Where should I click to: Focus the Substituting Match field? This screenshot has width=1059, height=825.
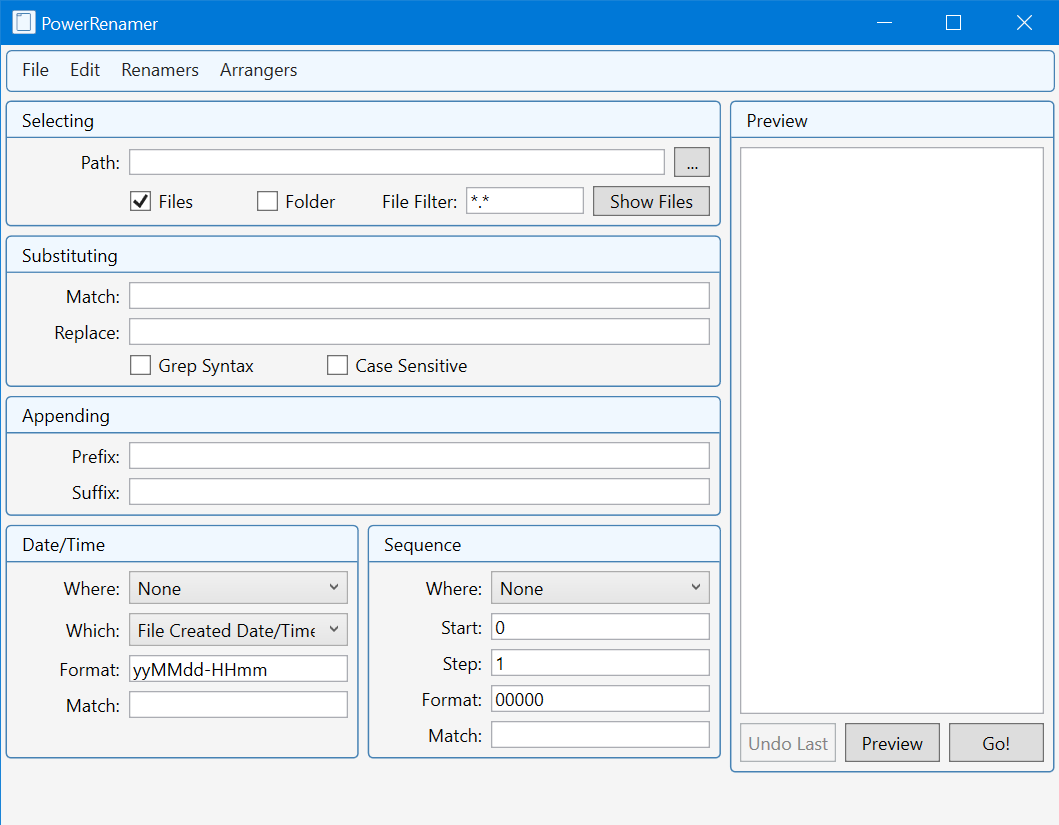point(419,296)
